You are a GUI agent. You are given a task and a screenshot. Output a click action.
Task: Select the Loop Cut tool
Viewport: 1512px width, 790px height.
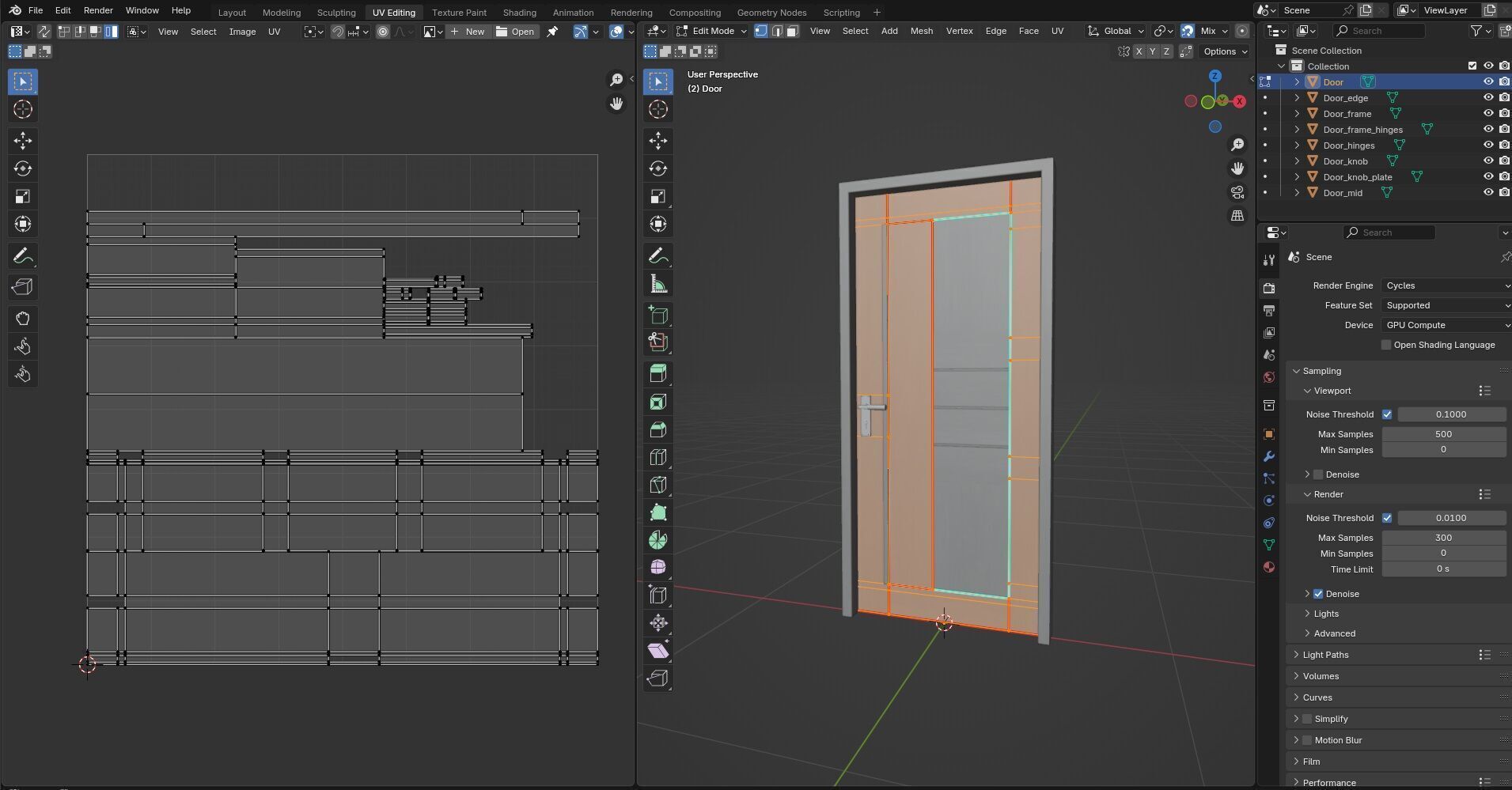click(657, 457)
